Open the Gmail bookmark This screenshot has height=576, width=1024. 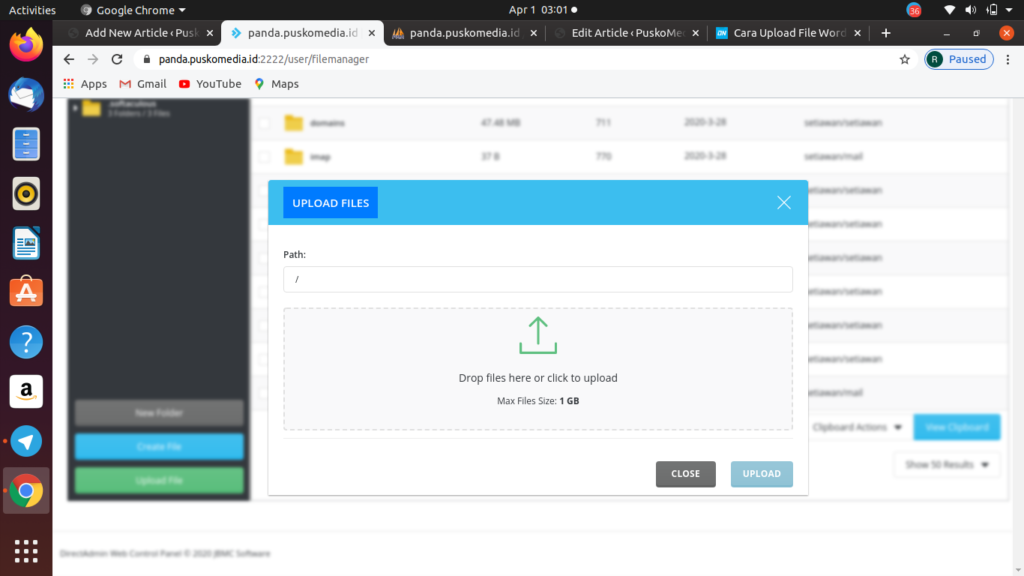pyautogui.click(x=142, y=84)
